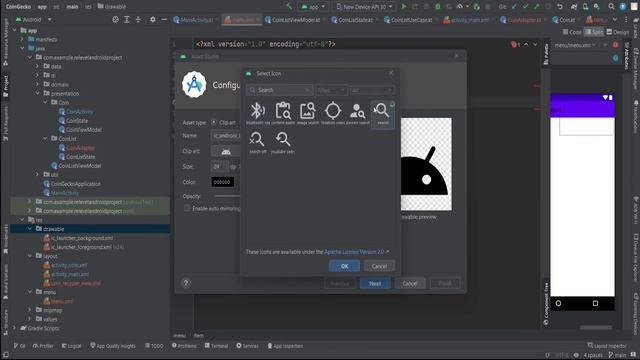
Task: Open ic_launcher_background.xml in the tree
Action: click(82, 238)
